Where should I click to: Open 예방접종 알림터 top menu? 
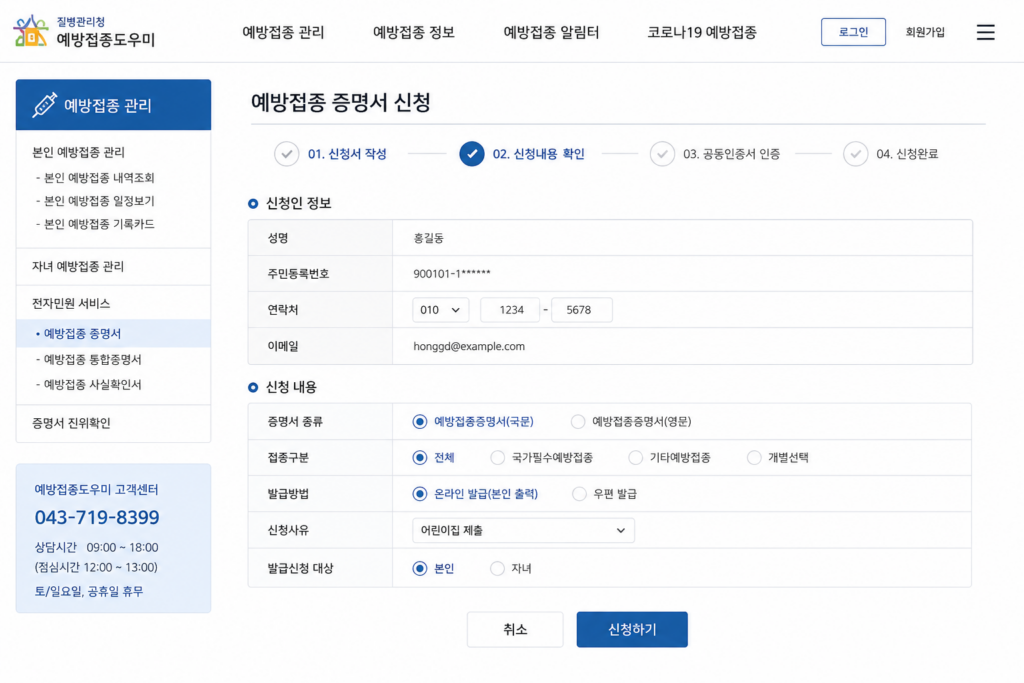[551, 32]
